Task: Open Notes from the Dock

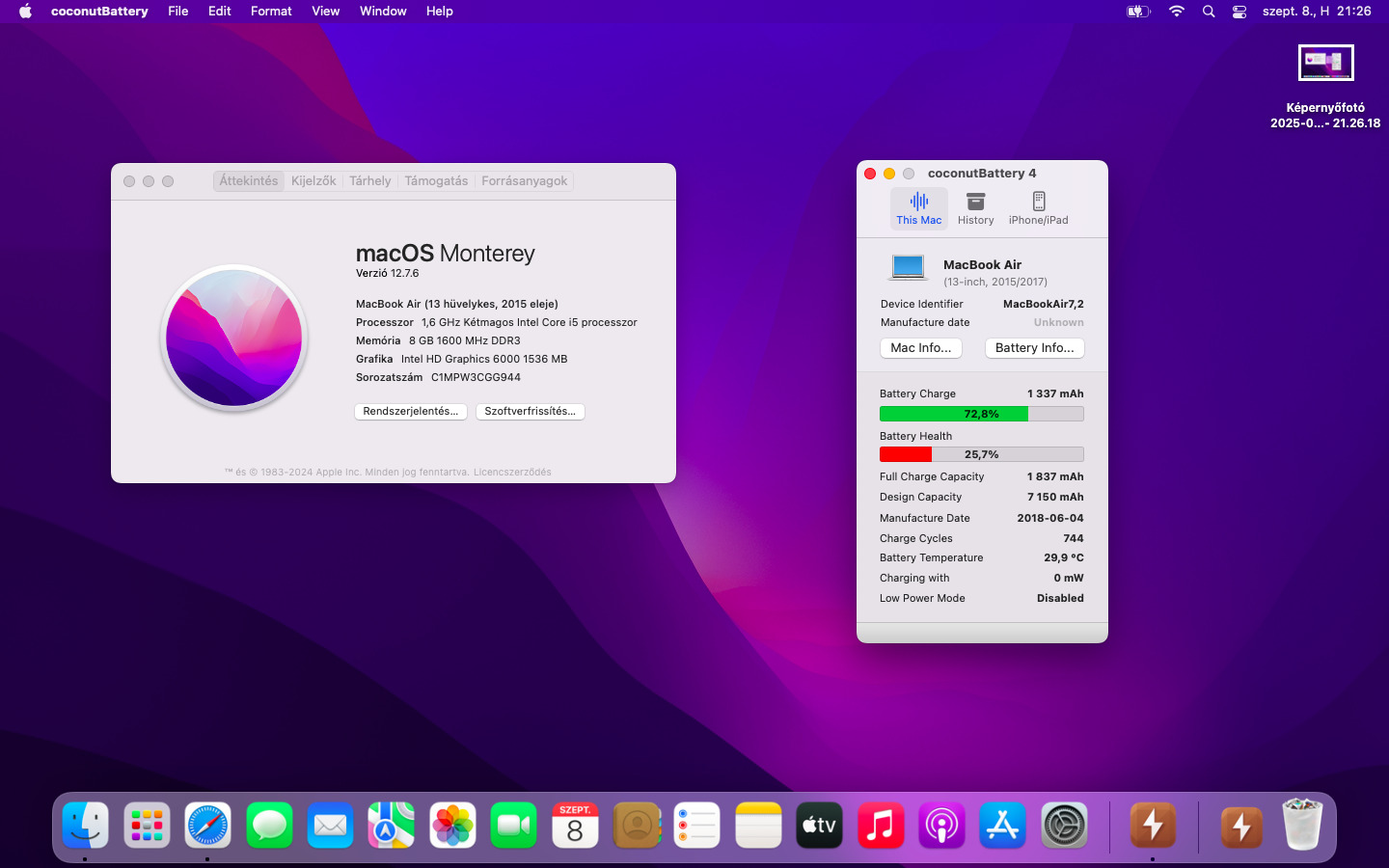Action: (x=758, y=826)
